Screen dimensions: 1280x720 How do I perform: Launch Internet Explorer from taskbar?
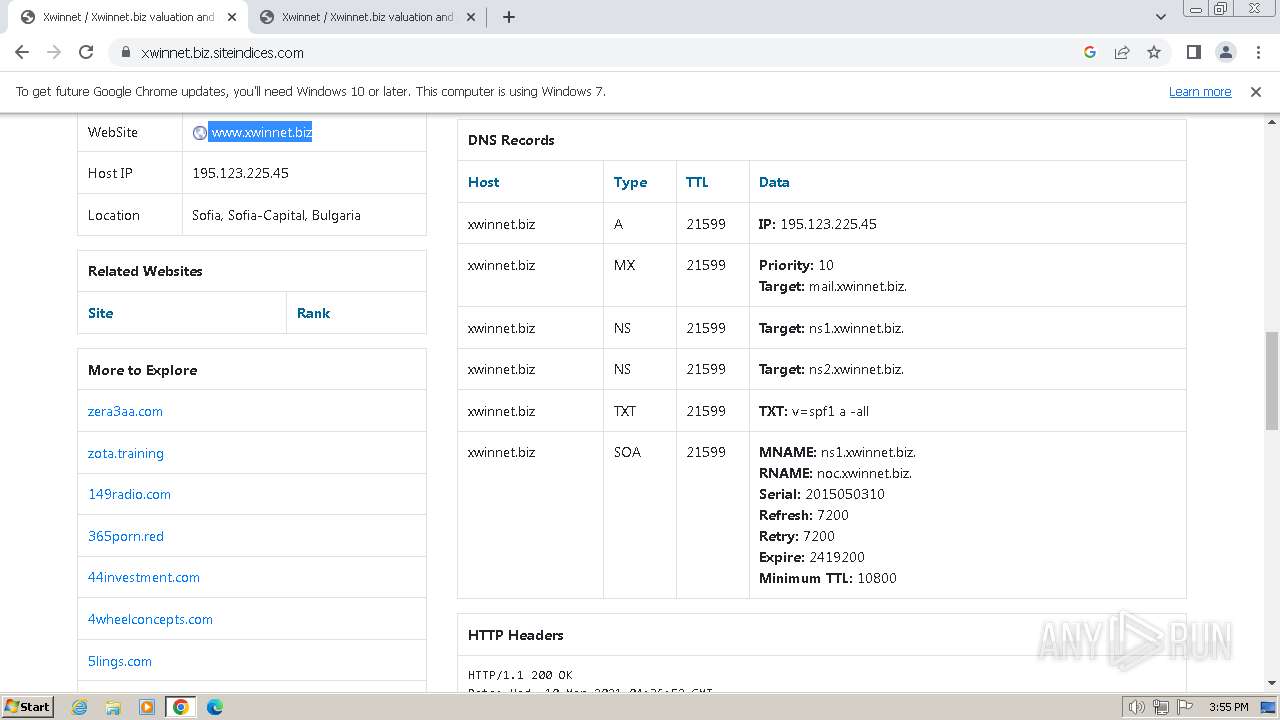[79, 707]
